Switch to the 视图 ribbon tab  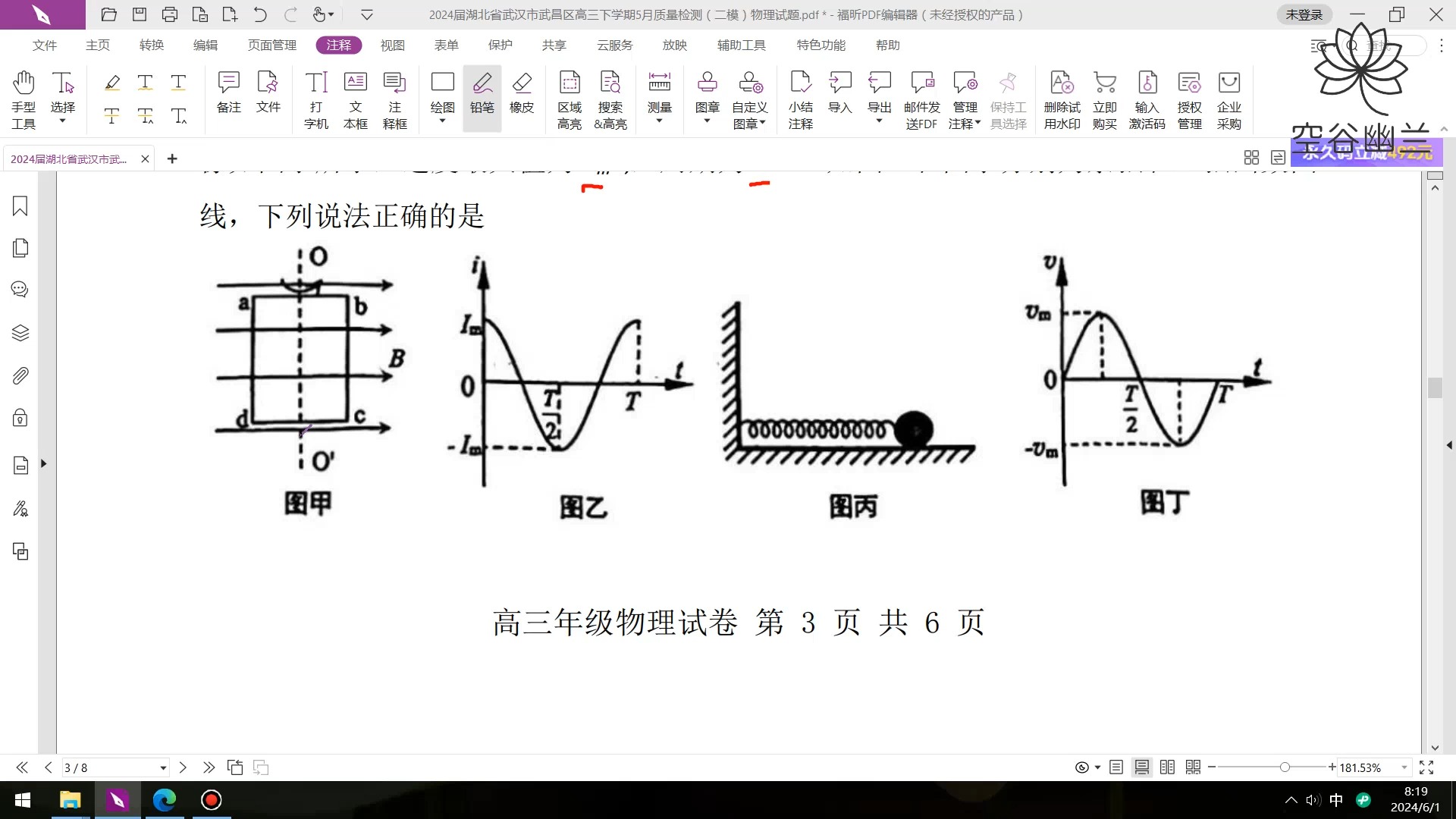[393, 45]
